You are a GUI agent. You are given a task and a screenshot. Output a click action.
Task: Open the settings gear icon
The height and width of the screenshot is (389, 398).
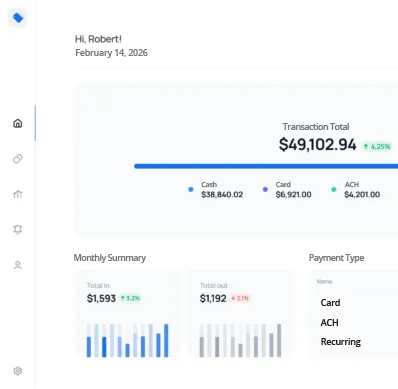(x=18, y=371)
